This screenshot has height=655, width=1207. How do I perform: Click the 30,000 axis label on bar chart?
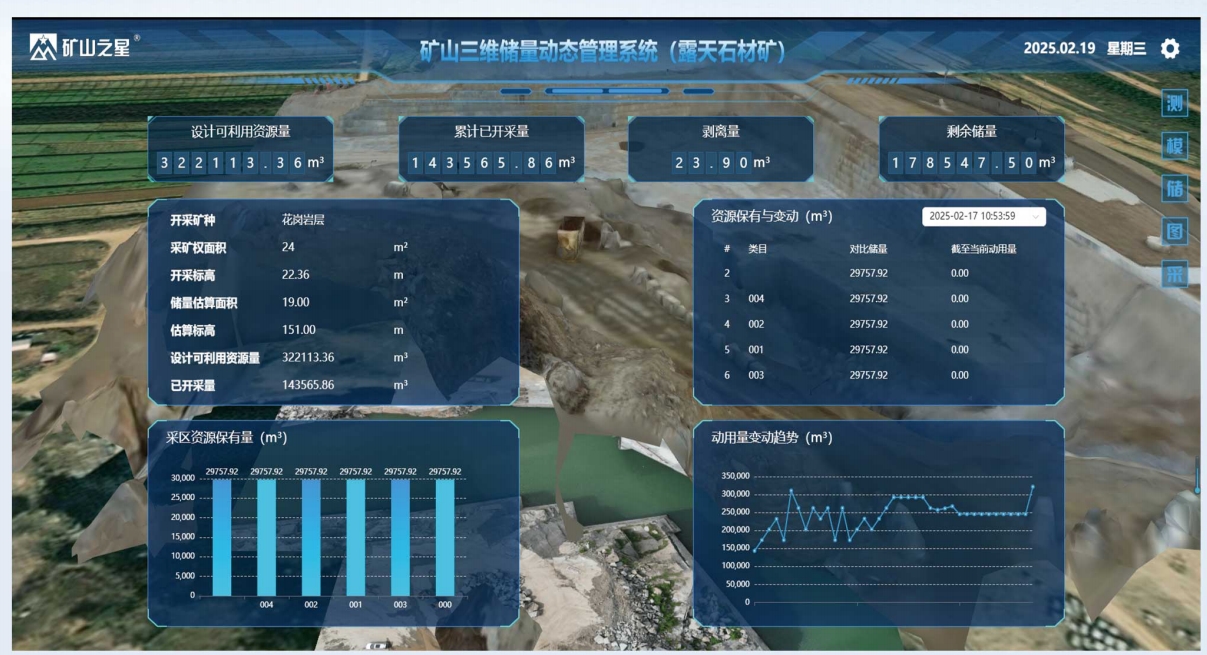click(183, 478)
